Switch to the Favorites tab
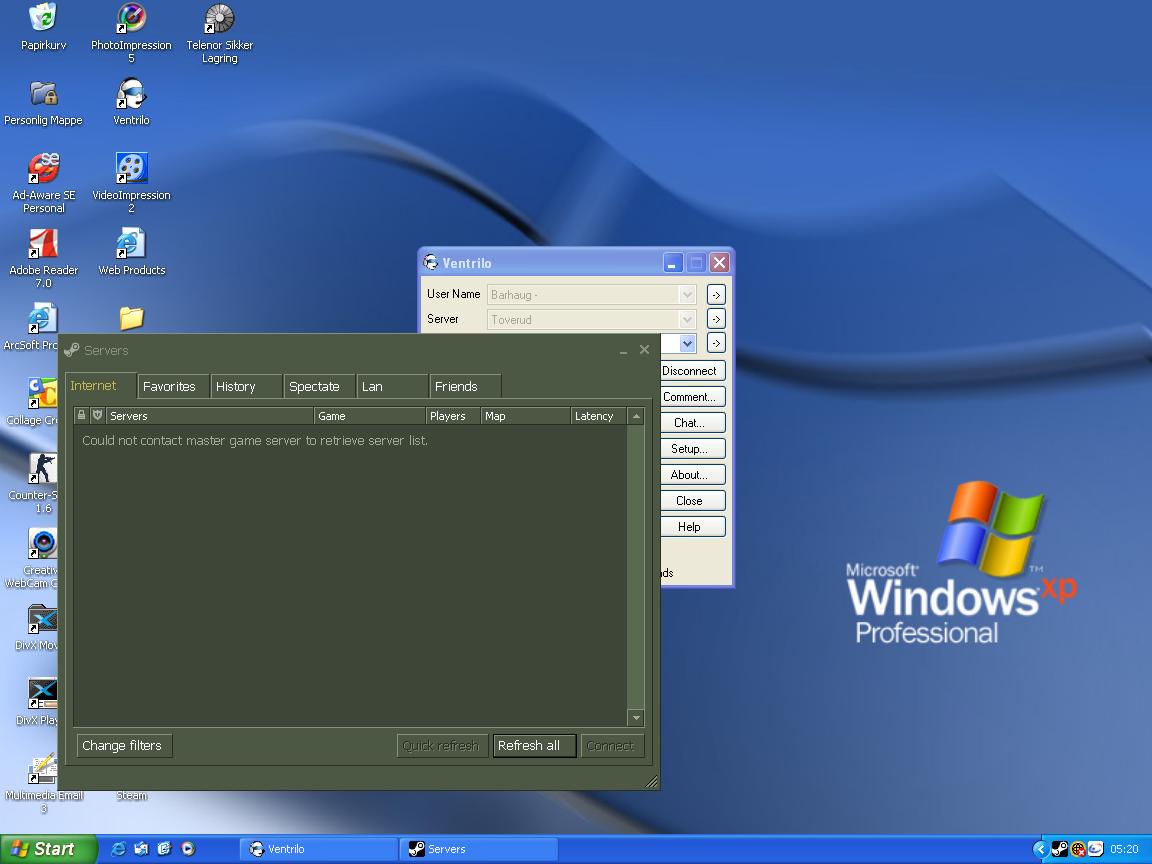The image size is (1152, 864). 169,387
